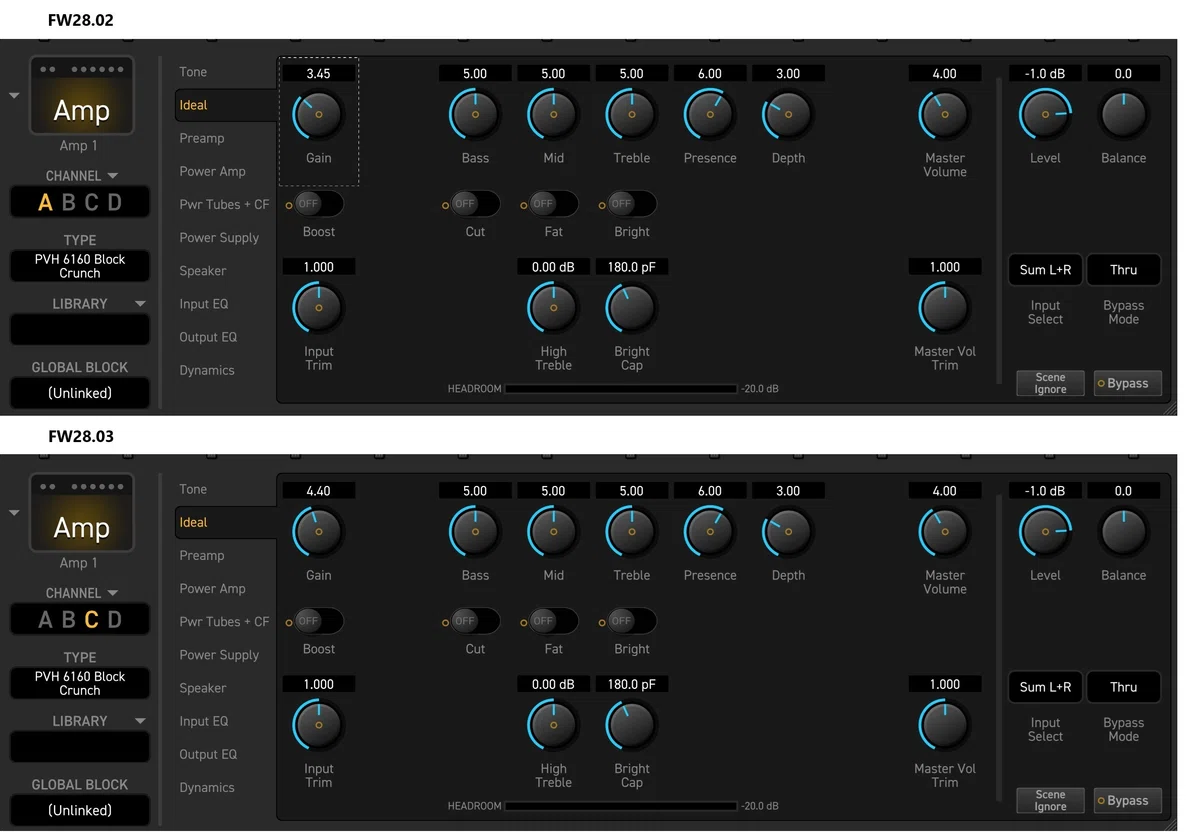Open Tone tab in FW28.02 panel

(x=193, y=72)
